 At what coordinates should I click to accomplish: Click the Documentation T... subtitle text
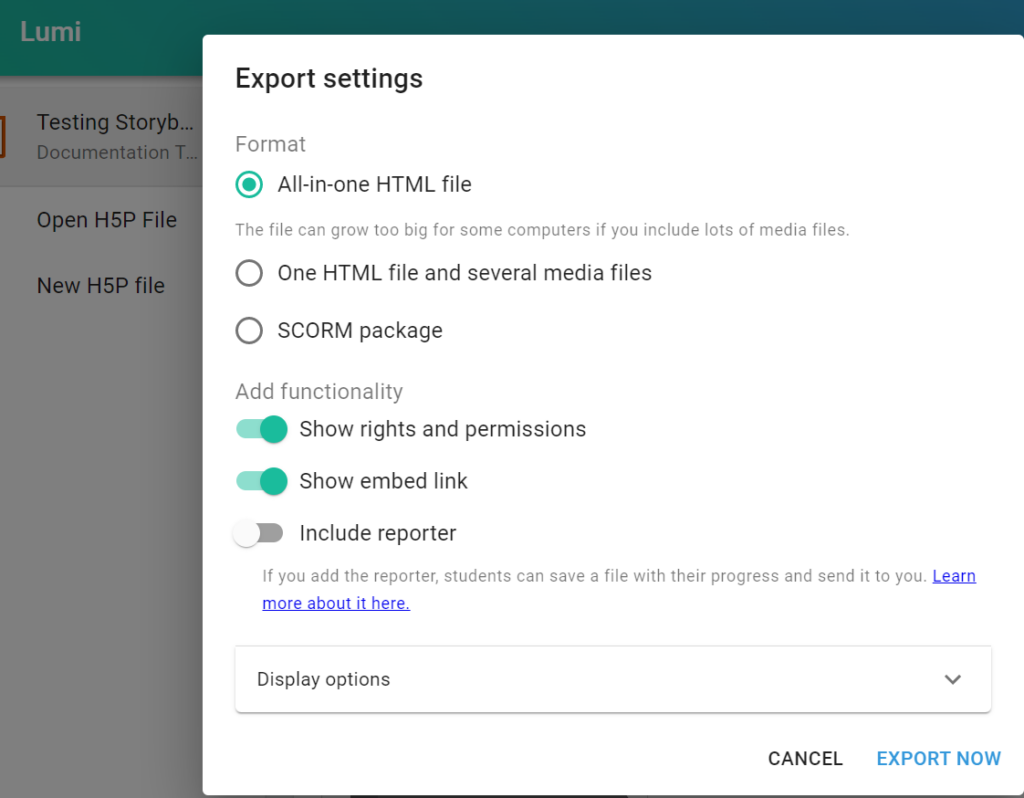point(103,153)
